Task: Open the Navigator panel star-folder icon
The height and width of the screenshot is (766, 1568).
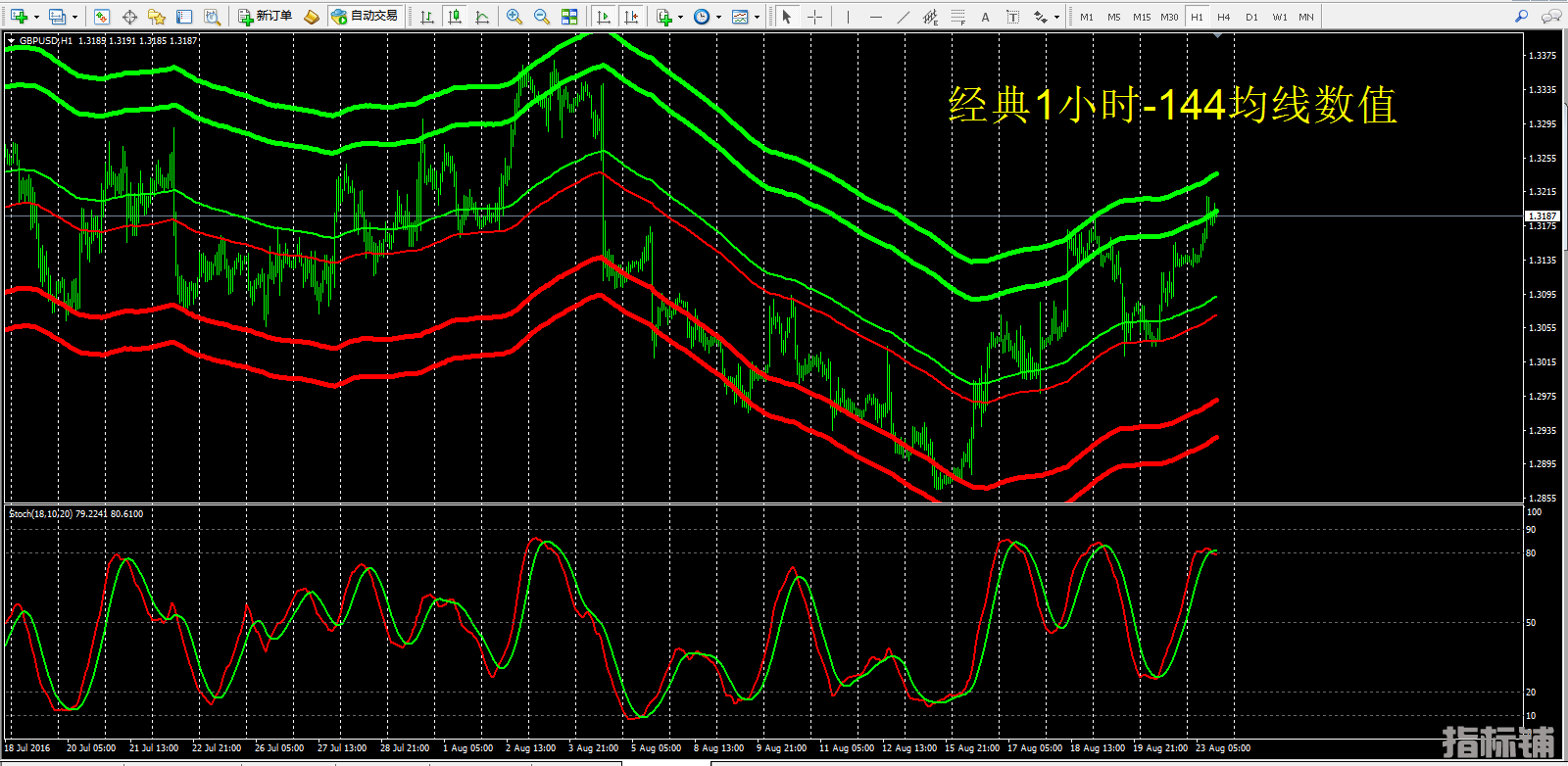Action: click(157, 17)
